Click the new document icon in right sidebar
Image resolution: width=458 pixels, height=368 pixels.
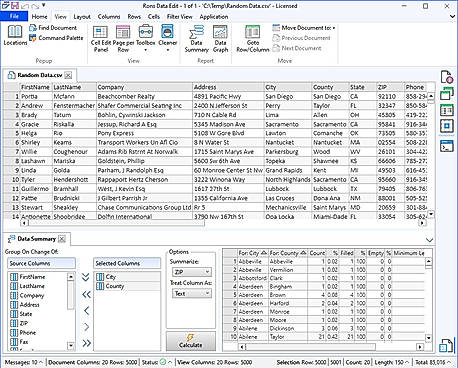447,77
